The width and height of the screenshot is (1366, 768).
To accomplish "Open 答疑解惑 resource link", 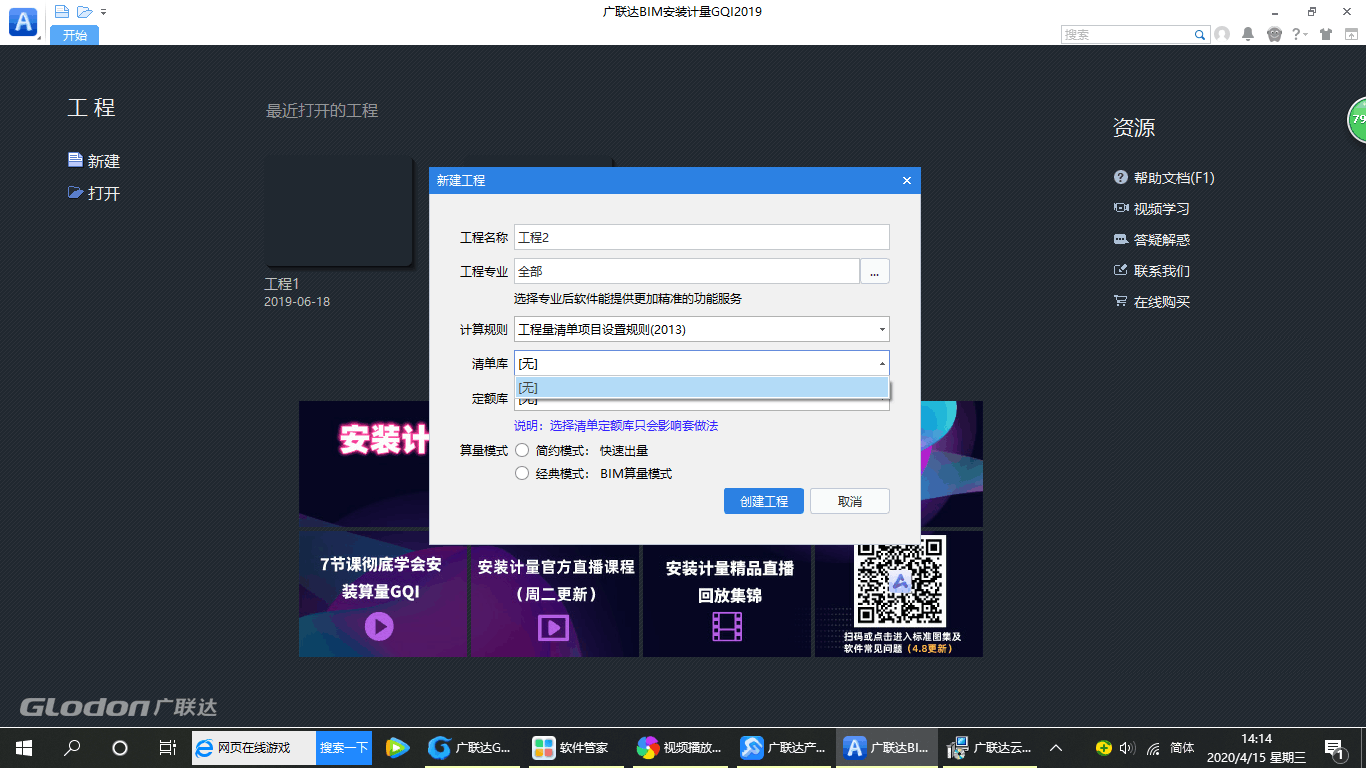I will (x=1152, y=240).
